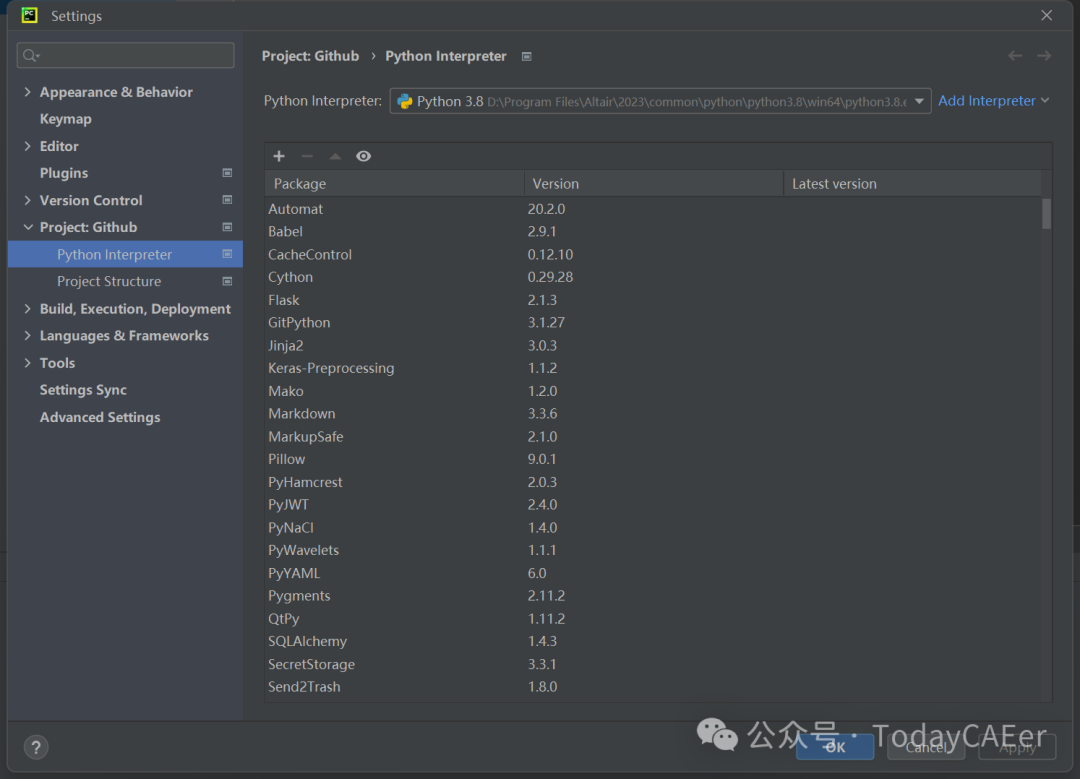Screen dimensions: 1080x779
Task: Select the Flask package row
Action: (653, 300)
